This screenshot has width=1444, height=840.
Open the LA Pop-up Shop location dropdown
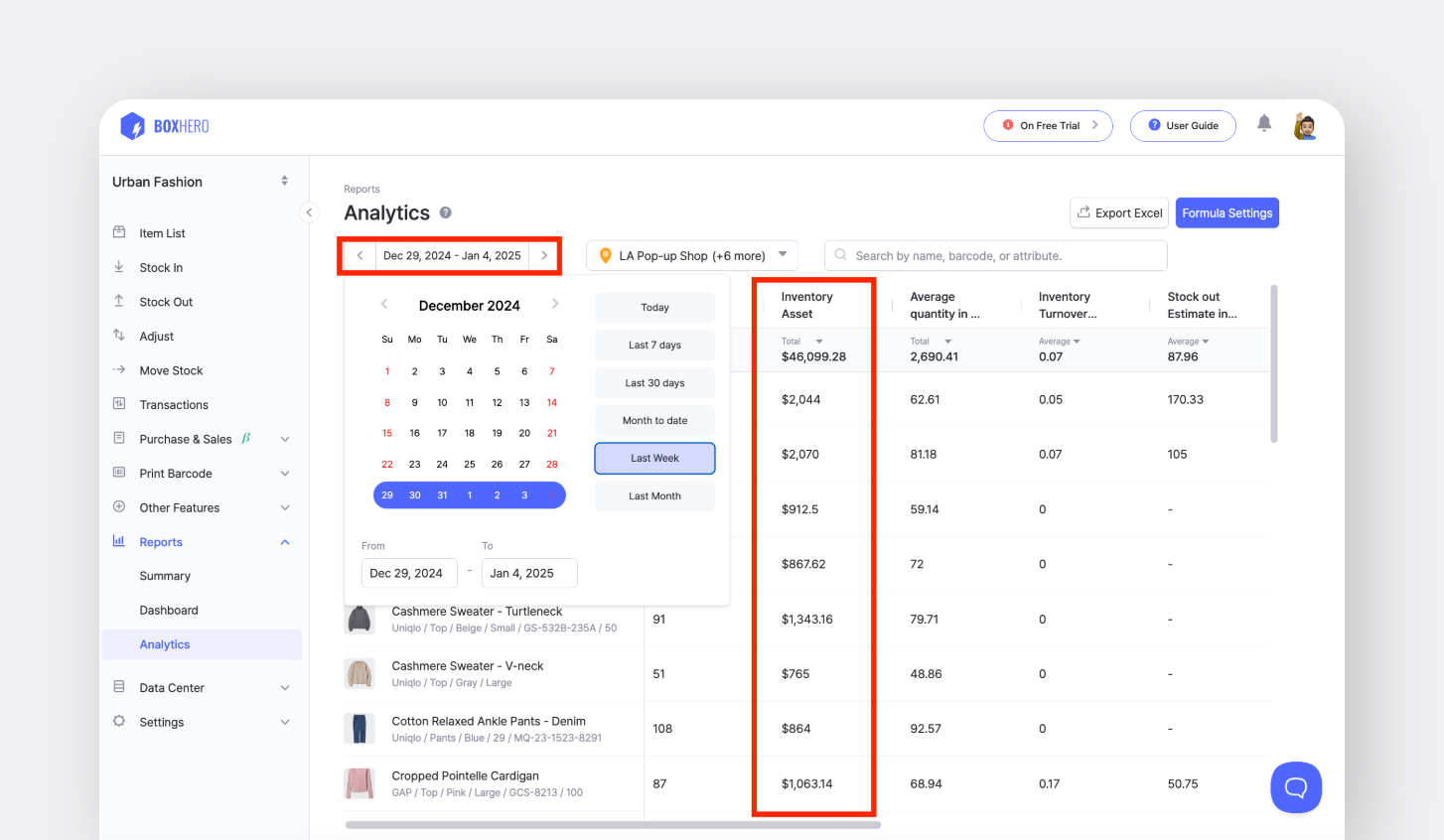[x=692, y=256]
